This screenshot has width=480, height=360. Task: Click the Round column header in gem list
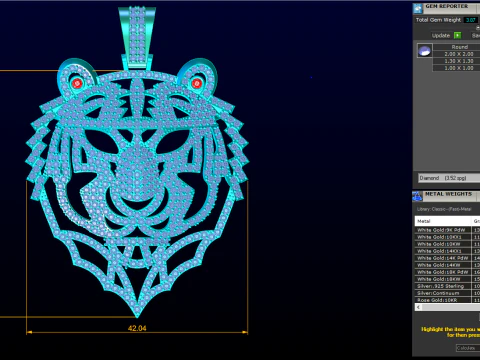click(456, 47)
